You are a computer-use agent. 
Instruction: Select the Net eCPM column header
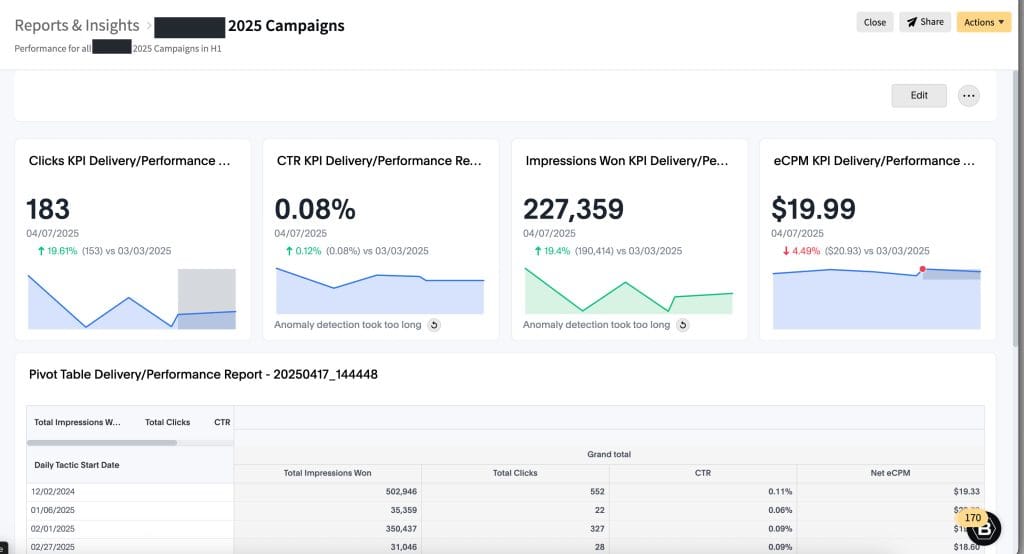(x=890, y=472)
